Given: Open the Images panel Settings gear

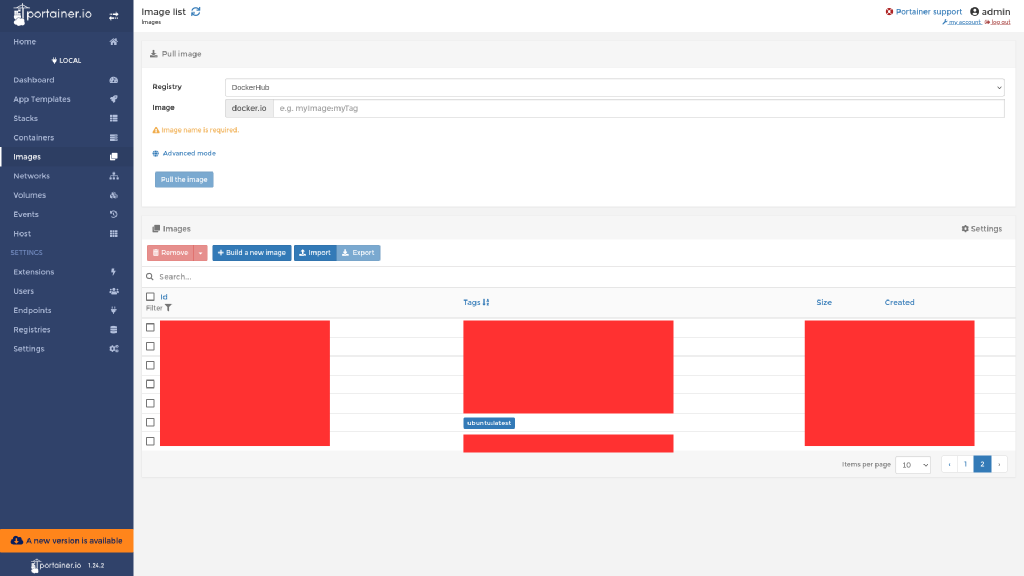Looking at the screenshot, I should [x=981, y=228].
